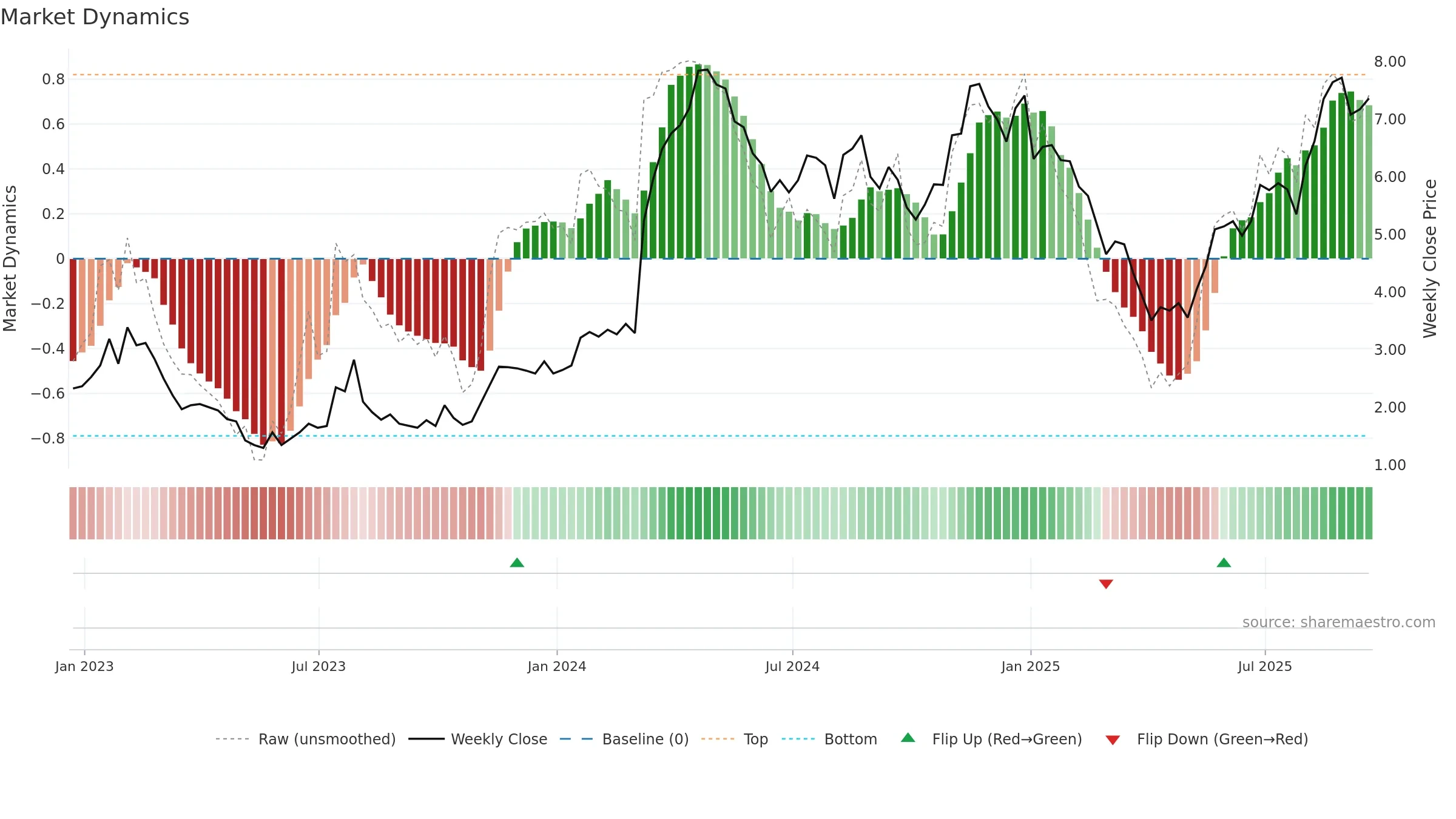Click the Jan 2025 axis label
The height and width of the screenshot is (819, 1456).
coord(1031,666)
